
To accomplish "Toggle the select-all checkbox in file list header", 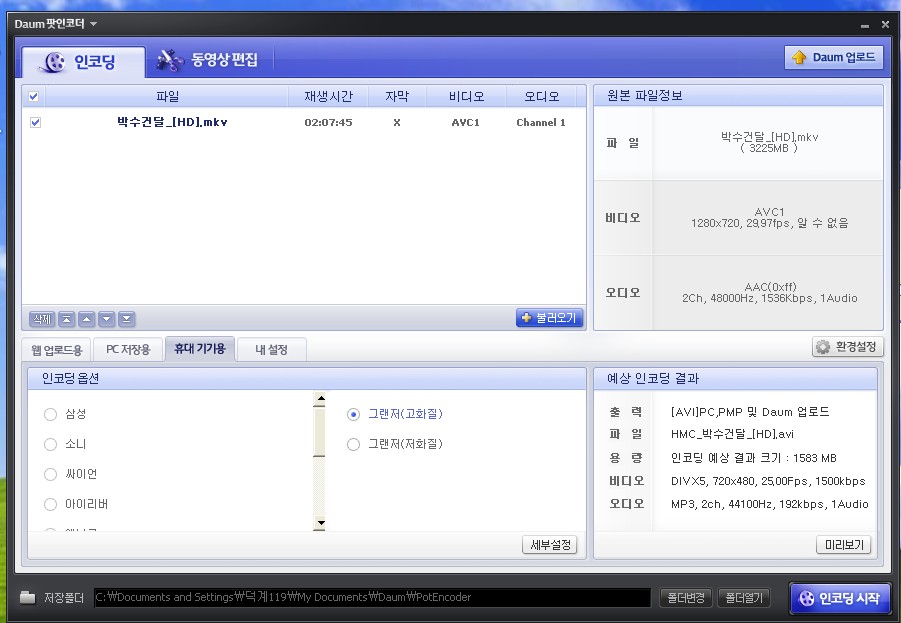I will point(33,96).
